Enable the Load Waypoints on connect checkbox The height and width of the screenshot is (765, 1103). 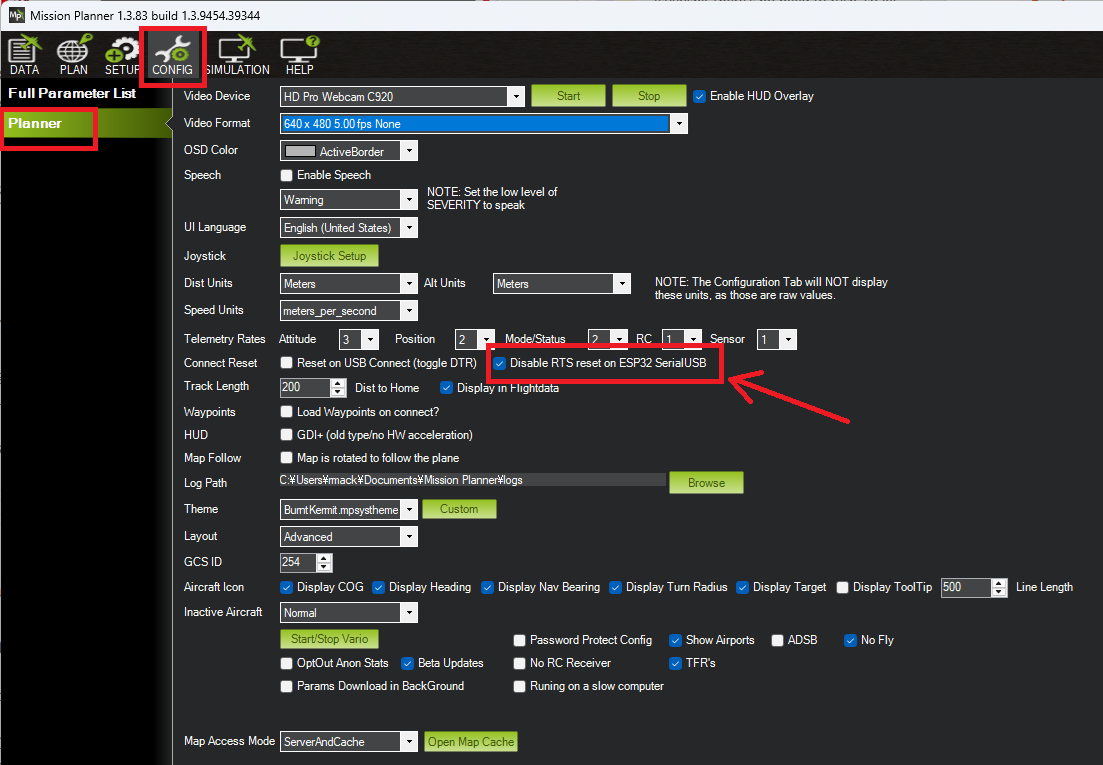pyautogui.click(x=287, y=412)
